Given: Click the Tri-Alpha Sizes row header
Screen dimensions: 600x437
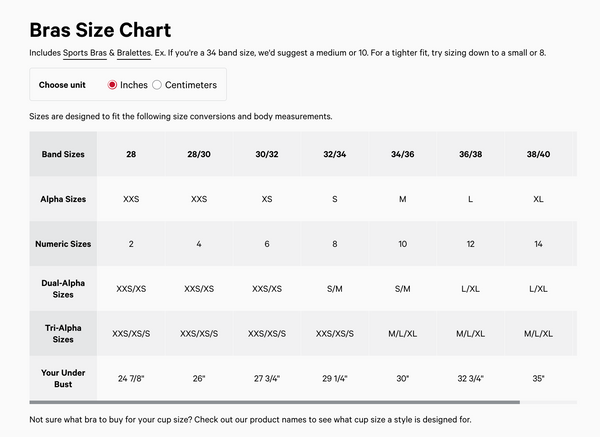Looking at the screenshot, I should tap(63, 333).
